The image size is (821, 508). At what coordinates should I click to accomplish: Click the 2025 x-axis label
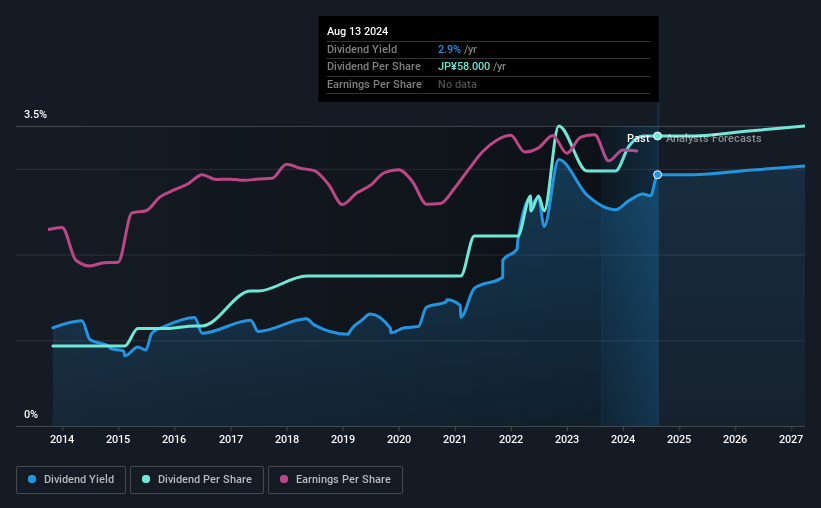(679, 439)
